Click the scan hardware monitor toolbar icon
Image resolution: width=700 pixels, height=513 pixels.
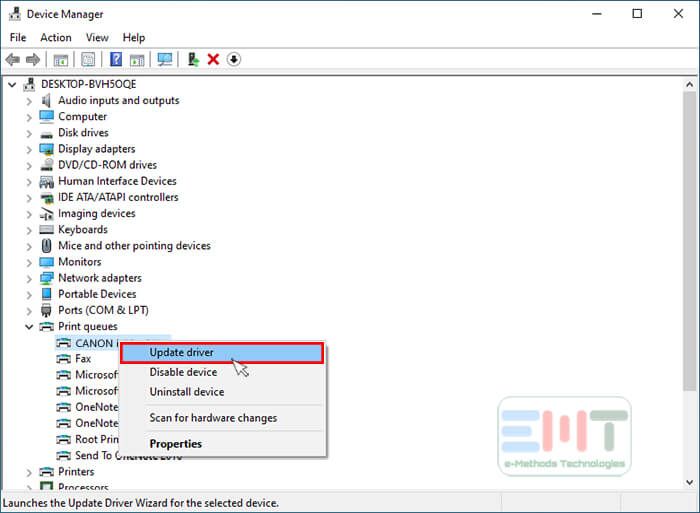(x=165, y=60)
